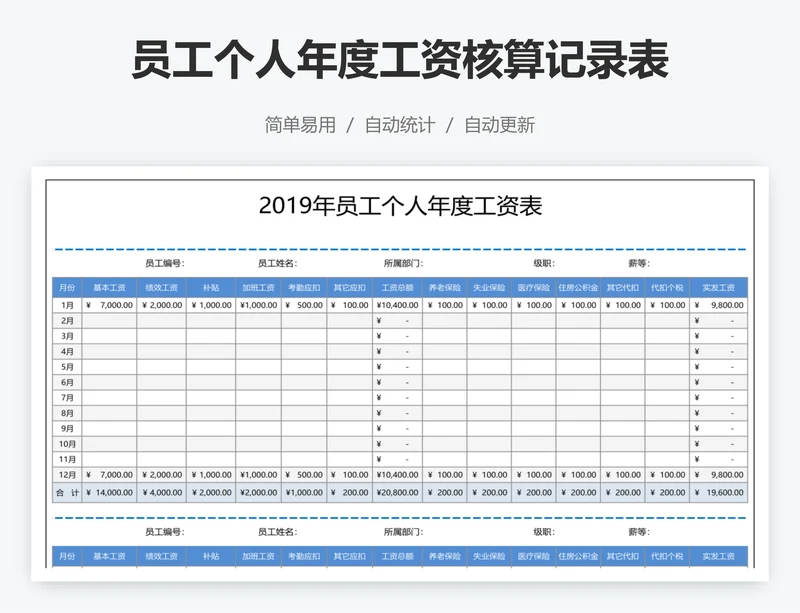This screenshot has height=613, width=800.
Task: Select 7,000.00 basic wage in 12月 row
Action: point(109,475)
